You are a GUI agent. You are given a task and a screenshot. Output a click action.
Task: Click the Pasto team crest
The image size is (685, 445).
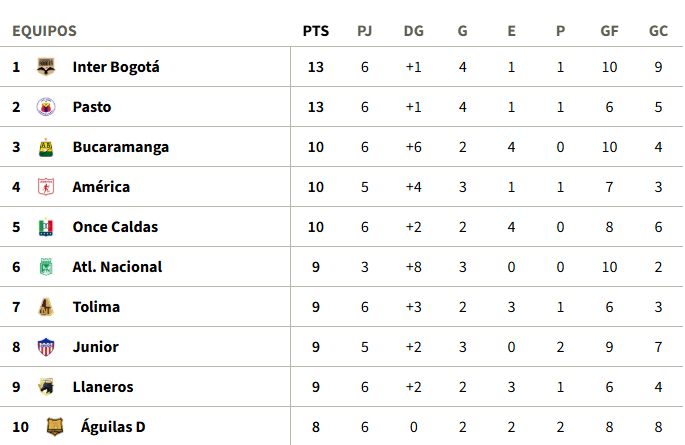45,107
